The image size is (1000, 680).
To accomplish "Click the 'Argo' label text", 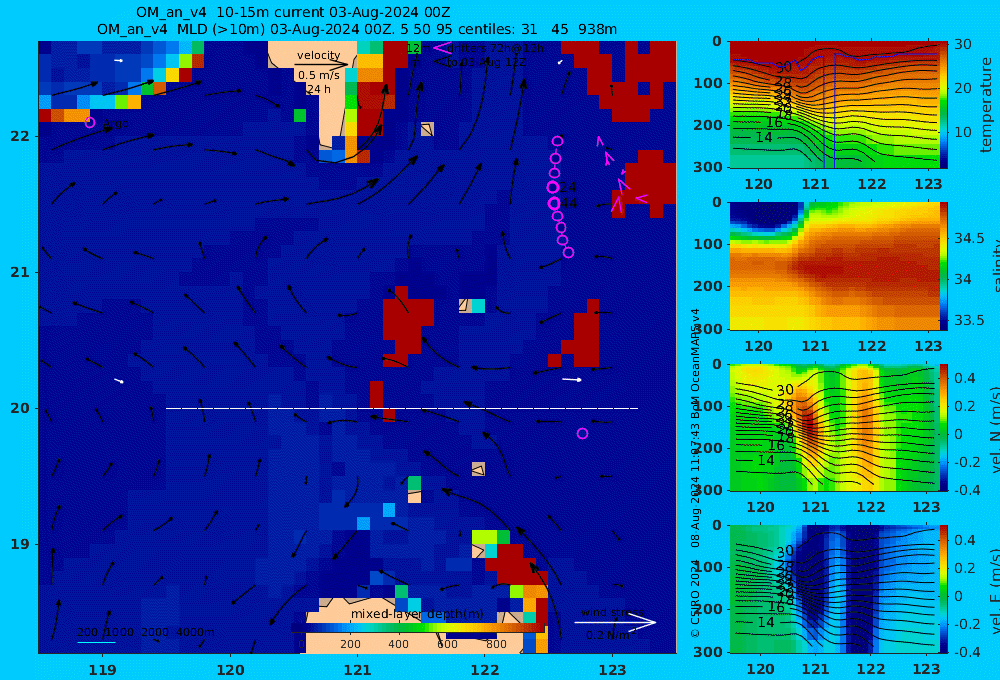I will (115, 124).
